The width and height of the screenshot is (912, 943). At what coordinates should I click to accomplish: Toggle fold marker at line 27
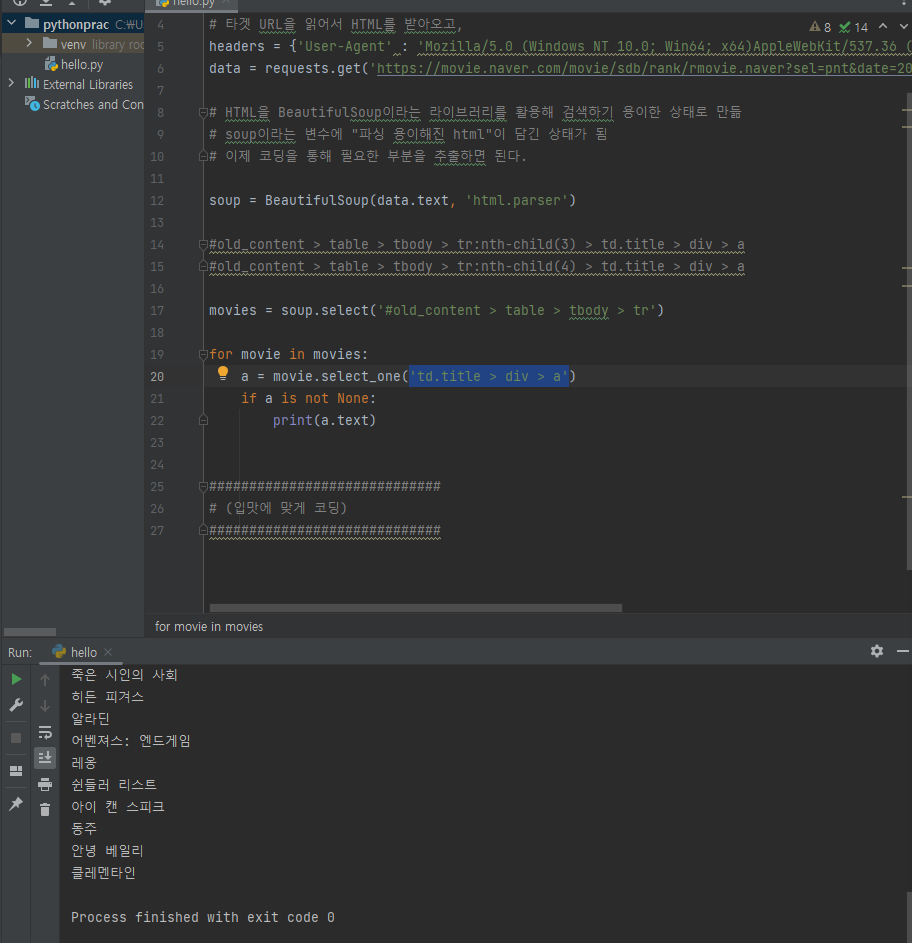(203, 530)
